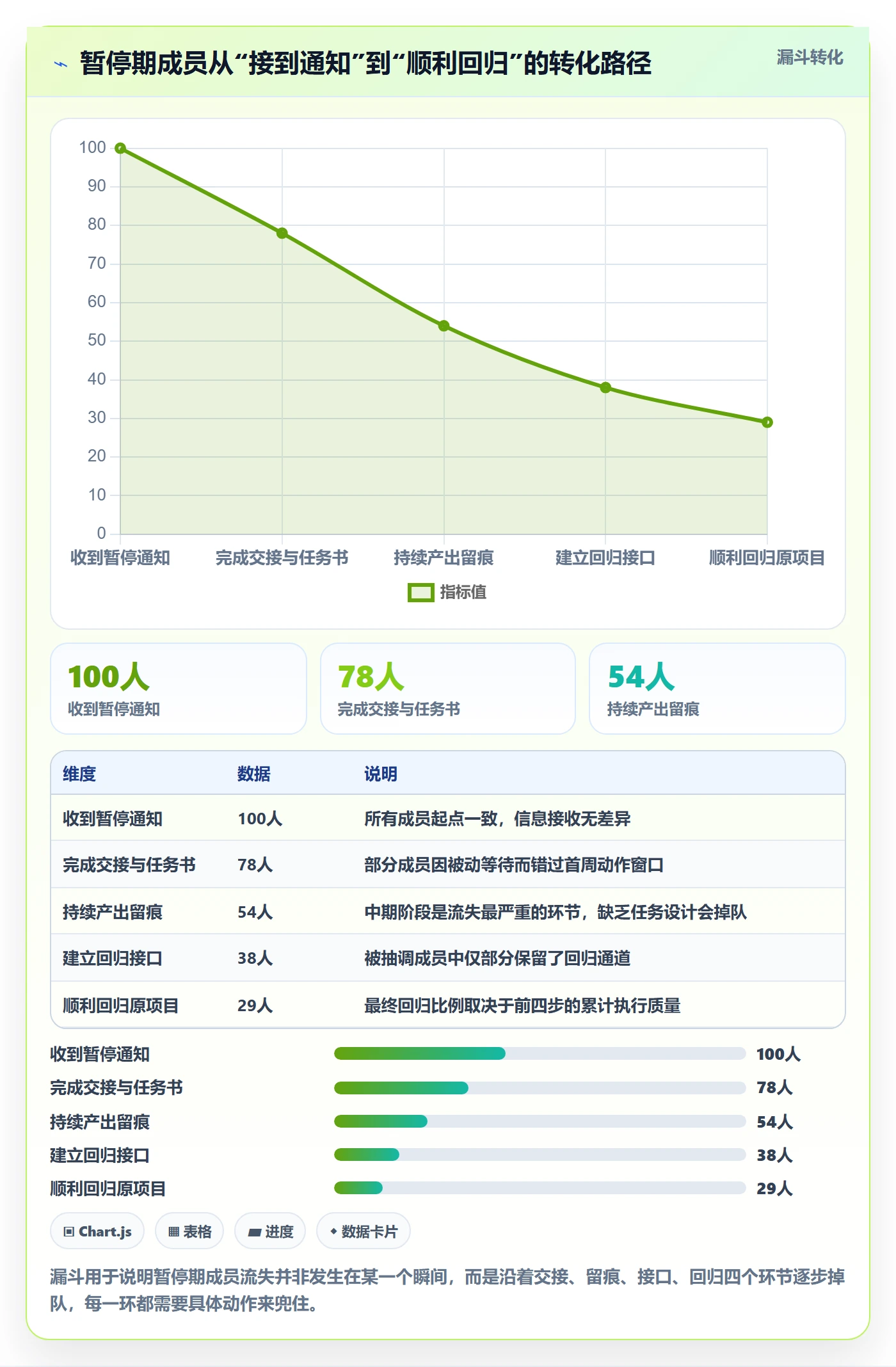
Task: Click the 收到暂停通知 x-axis label
Action: [x=120, y=558]
